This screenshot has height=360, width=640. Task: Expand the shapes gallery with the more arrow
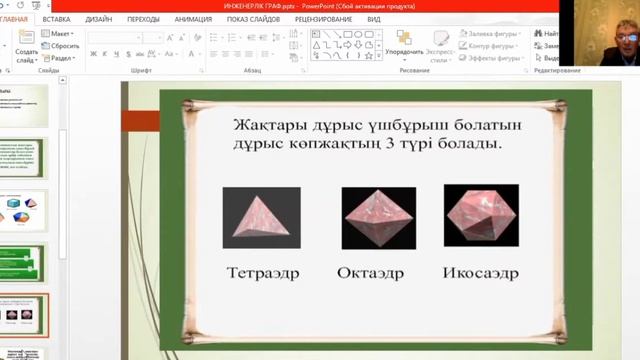click(379, 56)
